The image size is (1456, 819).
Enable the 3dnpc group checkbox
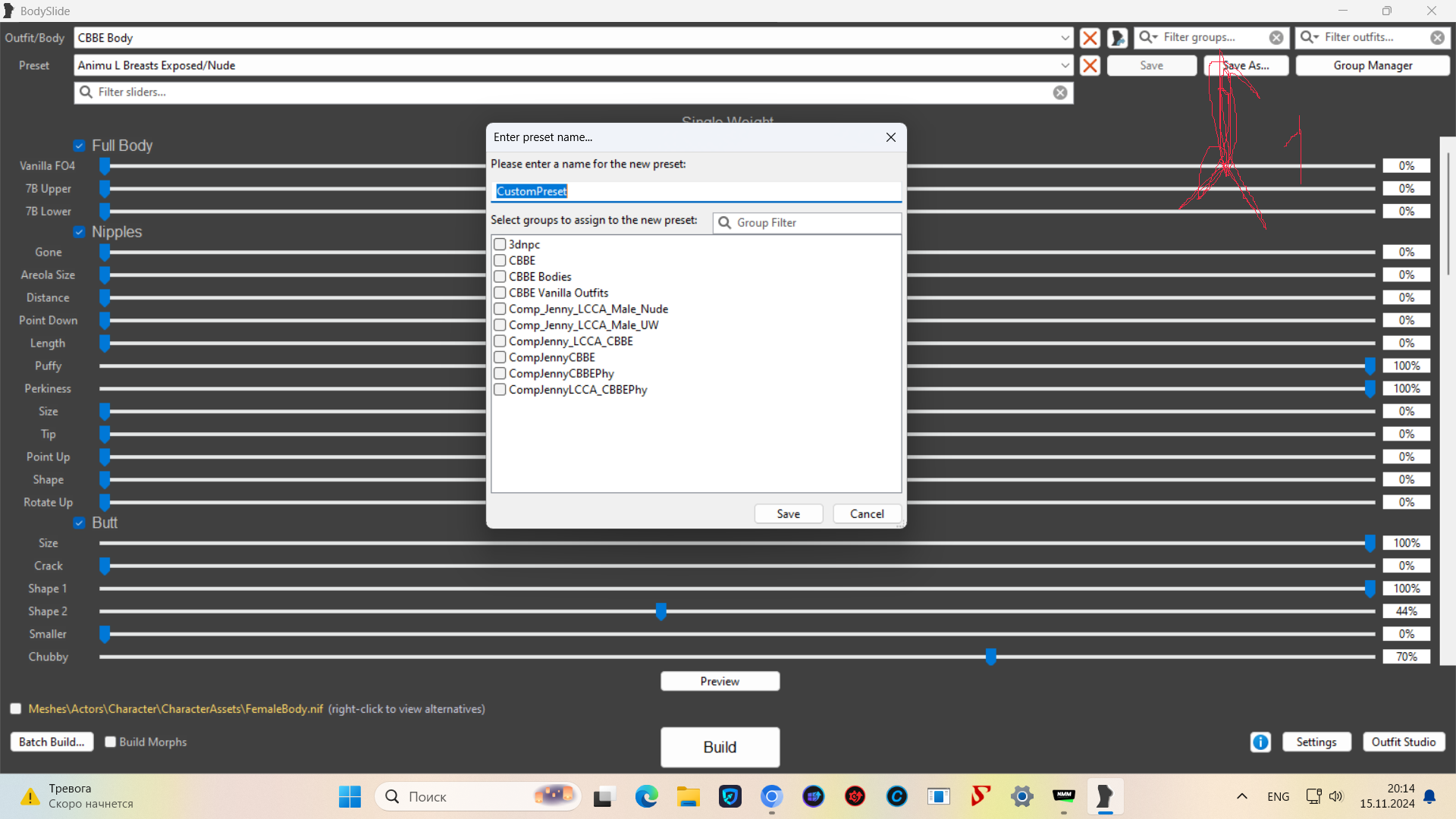pos(500,244)
